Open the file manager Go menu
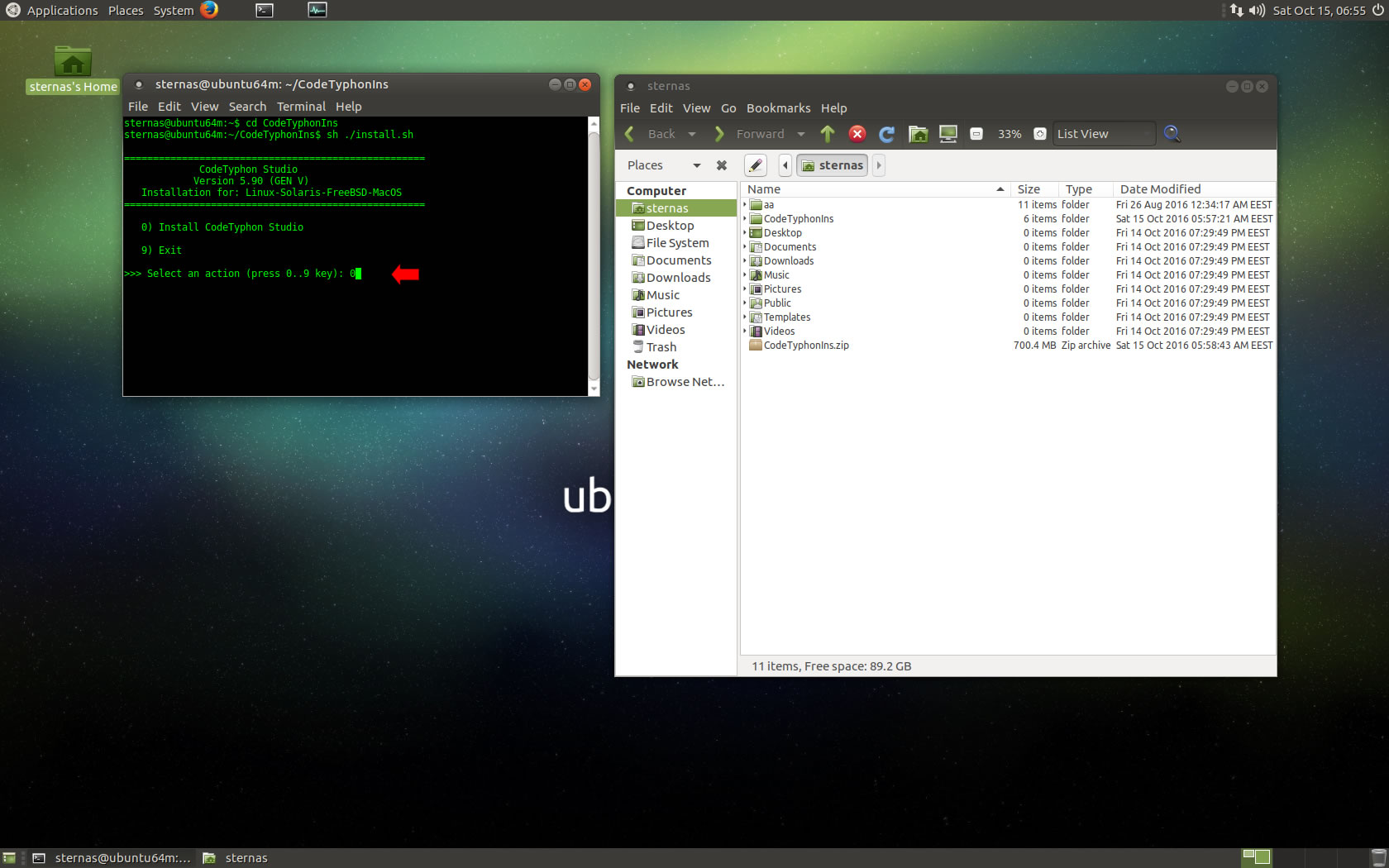This screenshot has width=1389, height=868. (728, 108)
